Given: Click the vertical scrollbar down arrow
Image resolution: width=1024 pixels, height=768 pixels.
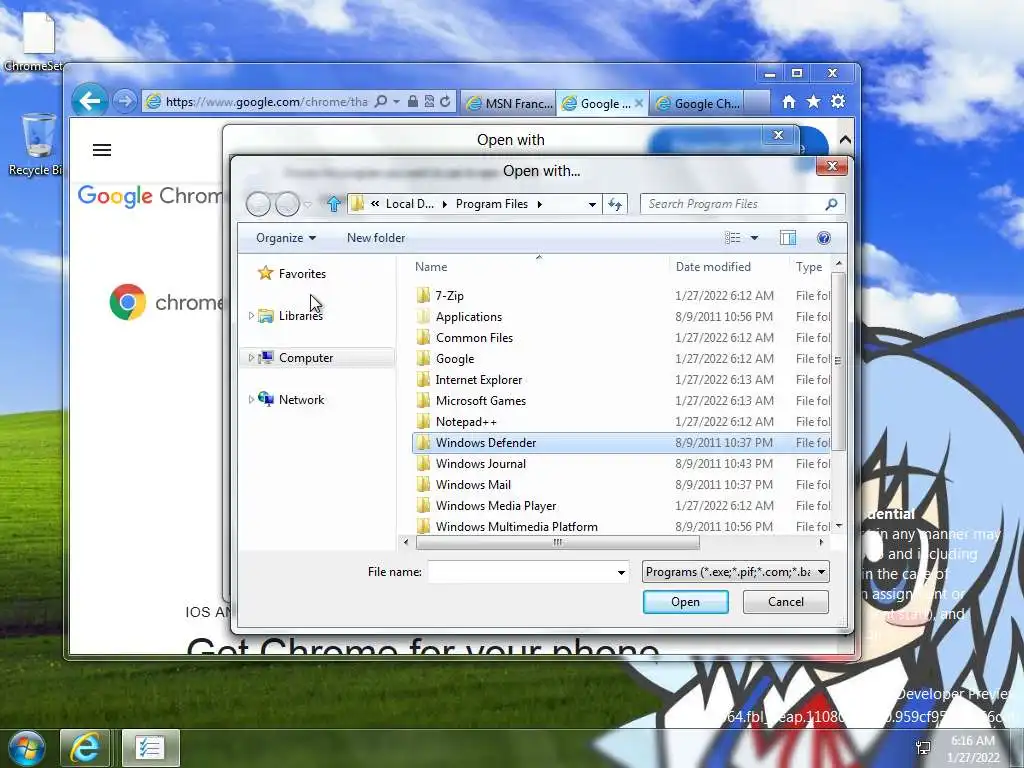Looking at the screenshot, I should [839, 526].
